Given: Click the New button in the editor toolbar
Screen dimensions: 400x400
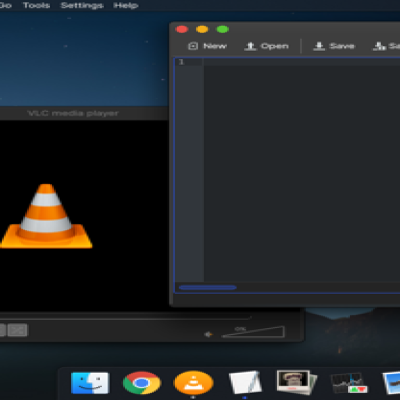Looking at the screenshot, I should click(207, 46).
